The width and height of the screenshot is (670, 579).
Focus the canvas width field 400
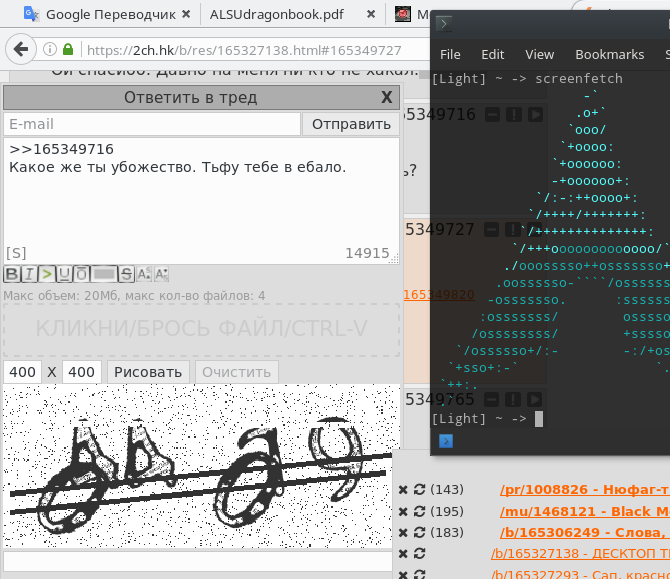pyautogui.click(x=23, y=372)
